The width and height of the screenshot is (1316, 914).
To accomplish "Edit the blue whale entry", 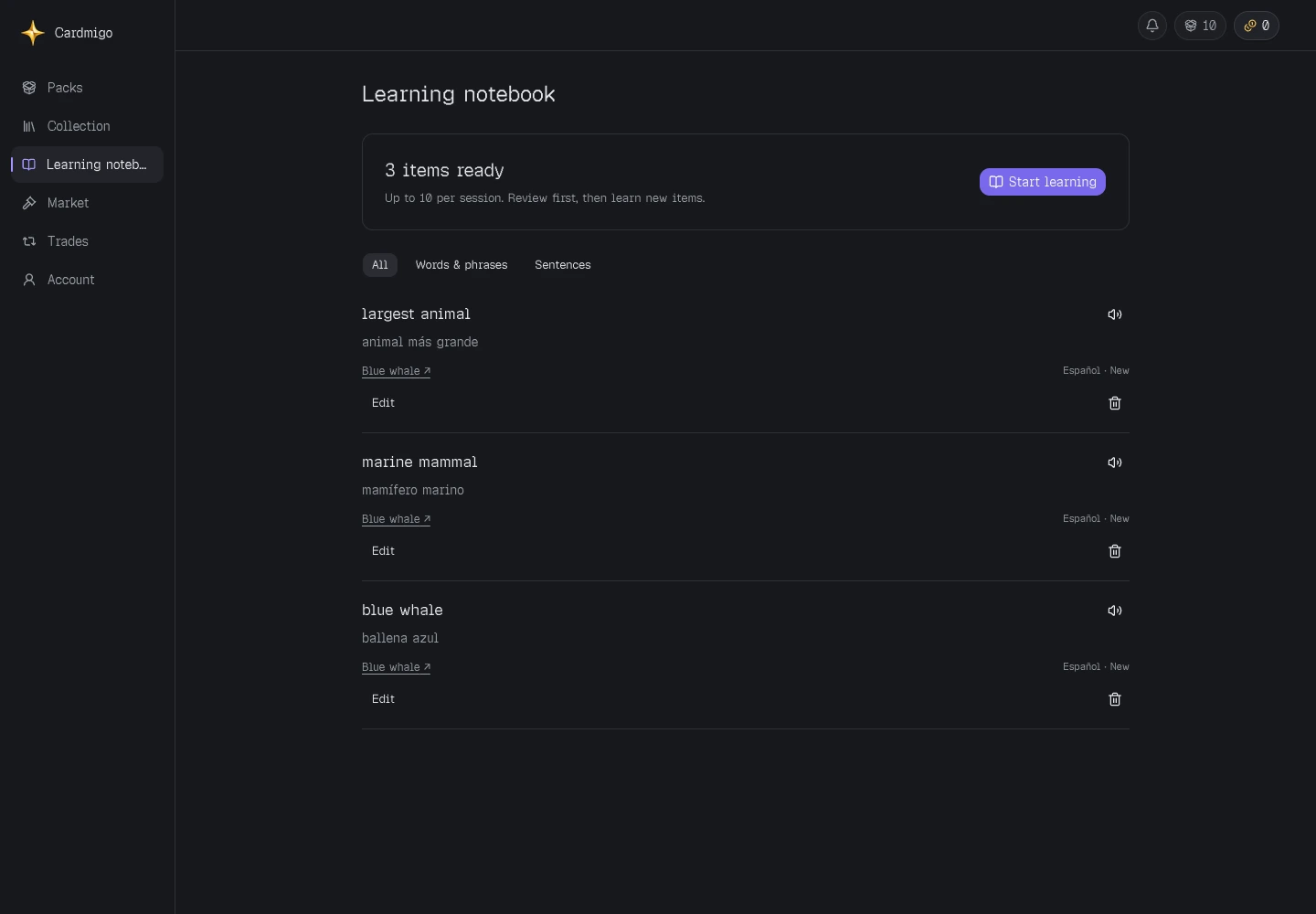I will pos(384,699).
